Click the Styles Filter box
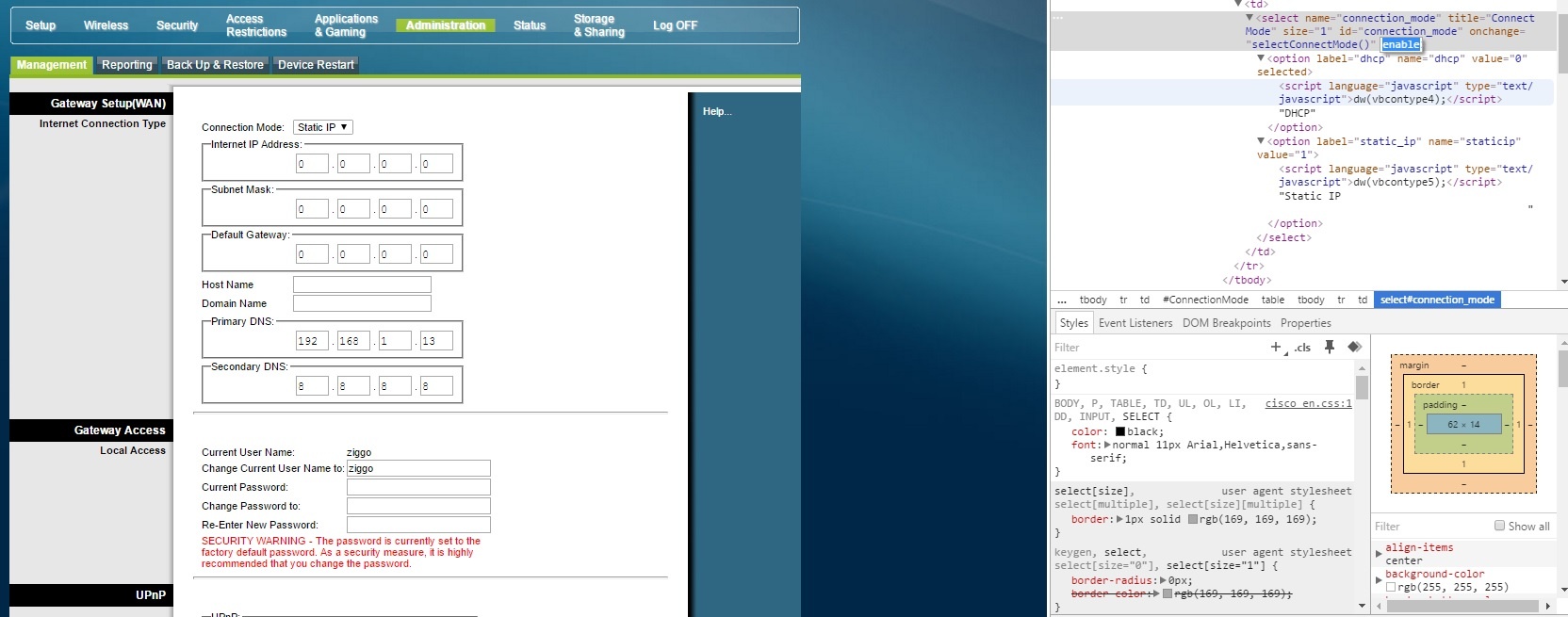 pos(1159,348)
